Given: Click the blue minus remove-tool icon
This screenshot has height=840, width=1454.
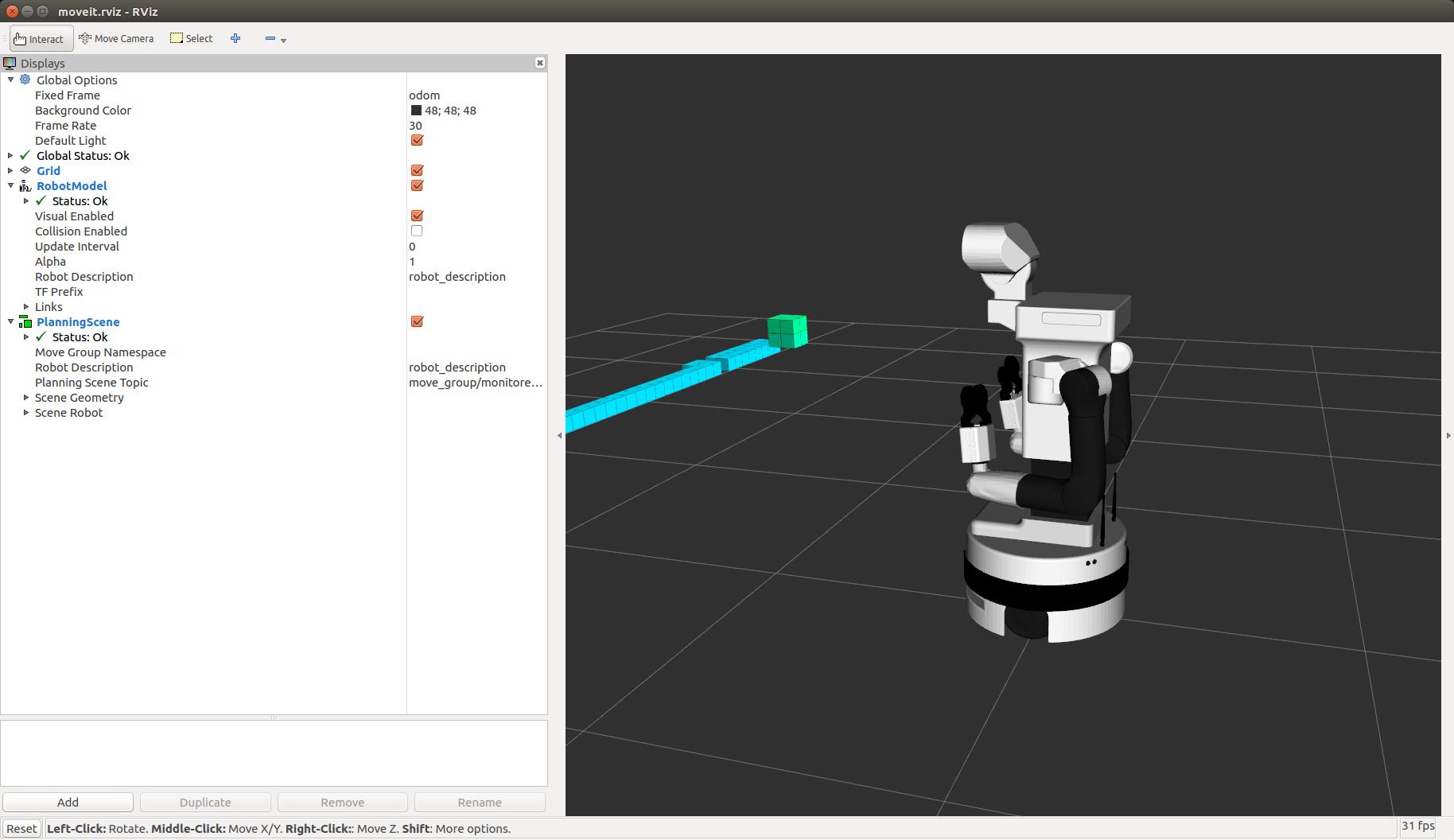Looking at the screenshot, I should (x=270, y=38).
